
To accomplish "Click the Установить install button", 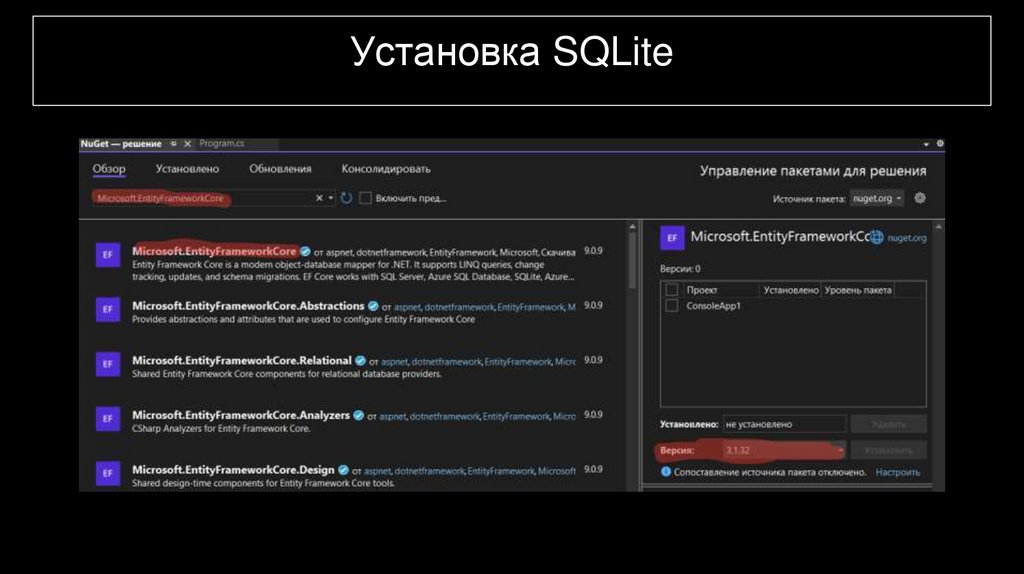I will [x=888, y=450].
